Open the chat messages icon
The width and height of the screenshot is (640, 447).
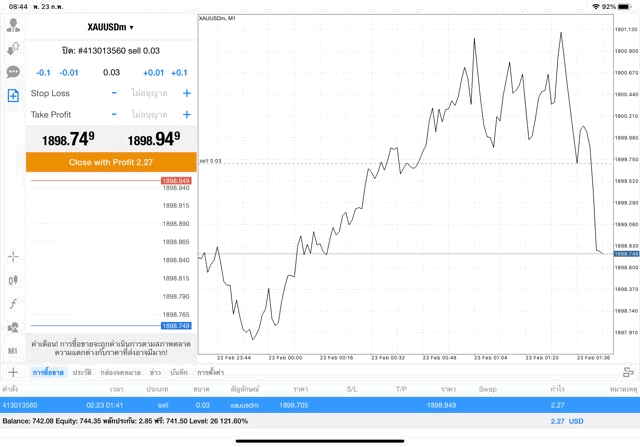coord(13,72)
